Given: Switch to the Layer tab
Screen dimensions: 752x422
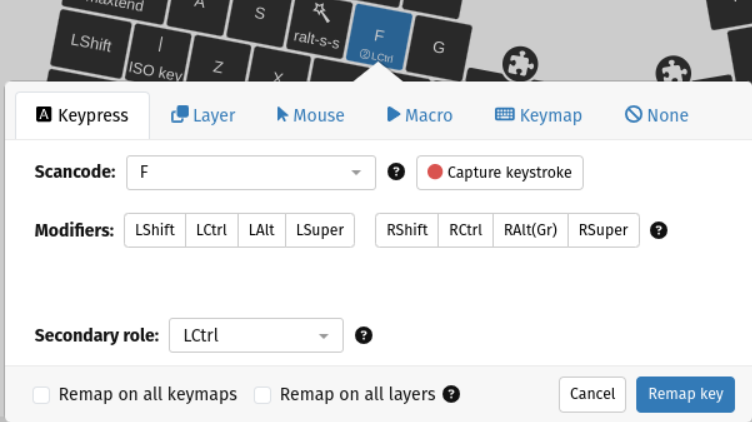Looking at the screenshot, I should (203, 115).
